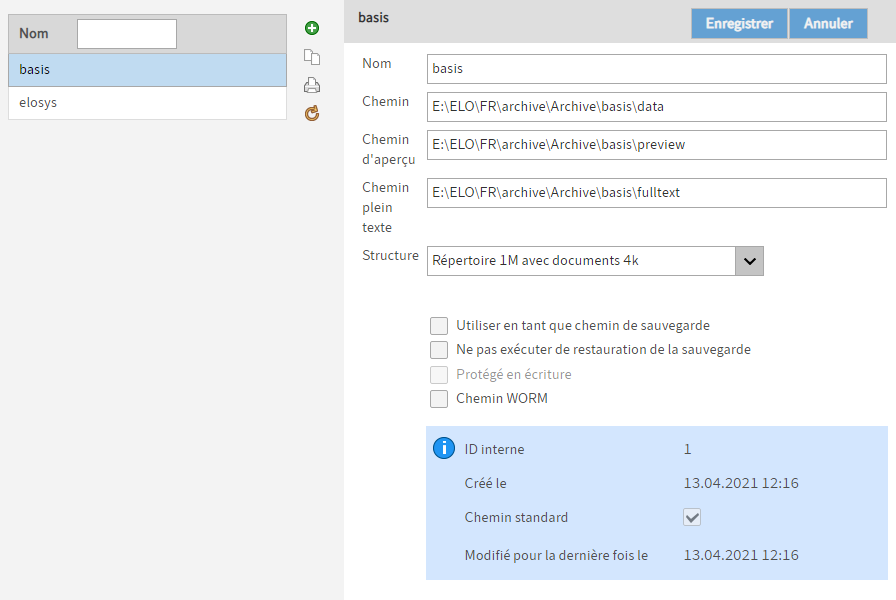Click the copy path icon
Image resolution: width=896 pixels, height=600 pixels.
coord(312,57)
